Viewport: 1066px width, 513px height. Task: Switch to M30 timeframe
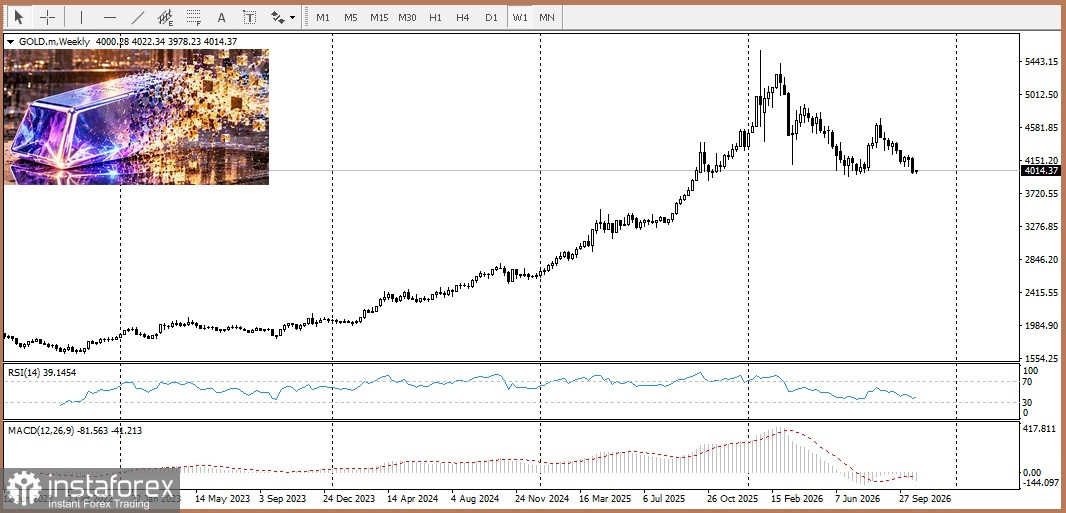[x=407, y=18]
